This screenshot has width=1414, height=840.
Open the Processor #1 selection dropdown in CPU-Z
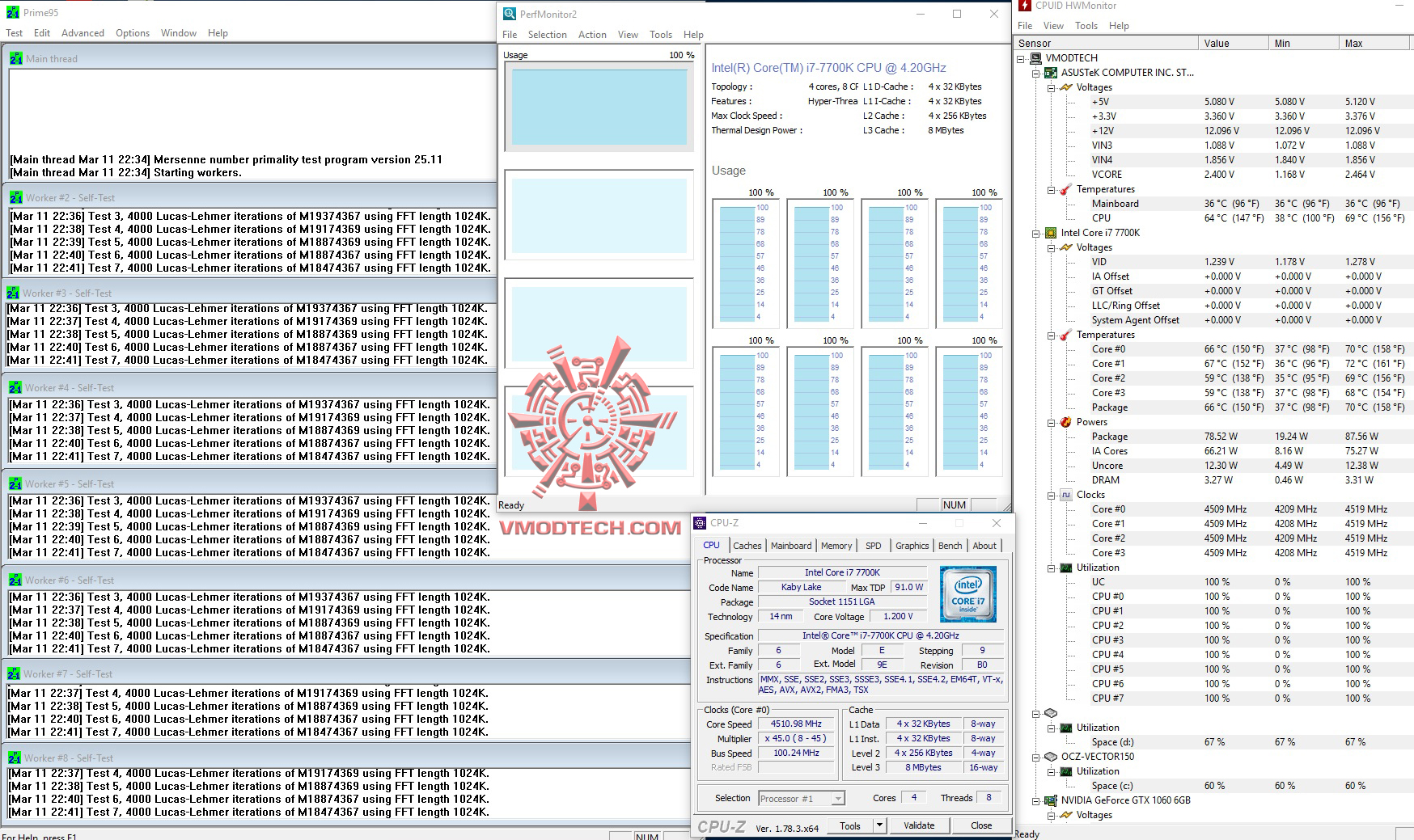(838, 799)
